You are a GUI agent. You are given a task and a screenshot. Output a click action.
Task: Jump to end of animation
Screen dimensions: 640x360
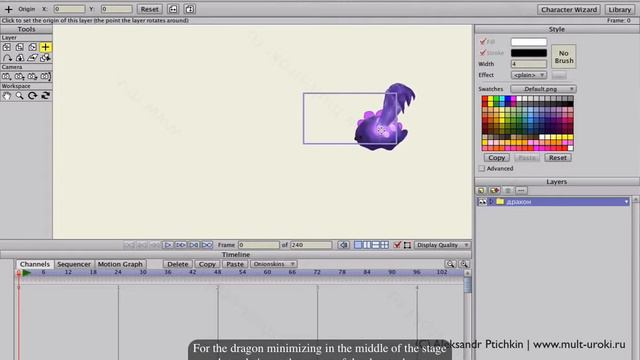(x=207, y=245)
